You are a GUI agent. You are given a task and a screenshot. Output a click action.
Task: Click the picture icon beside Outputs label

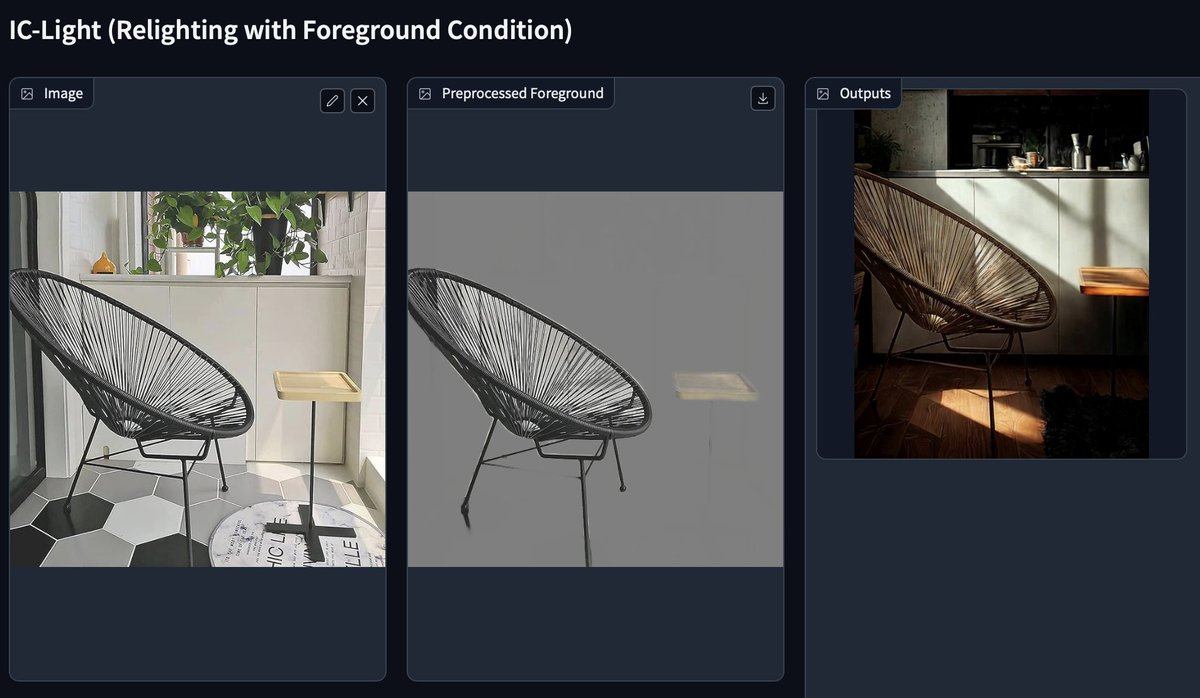click(823, 94)
